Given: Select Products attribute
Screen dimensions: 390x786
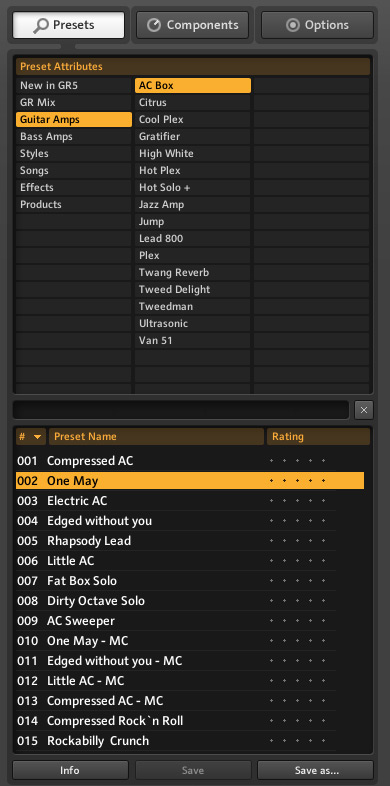Looking at the screenshot, I should coord(74,205).
